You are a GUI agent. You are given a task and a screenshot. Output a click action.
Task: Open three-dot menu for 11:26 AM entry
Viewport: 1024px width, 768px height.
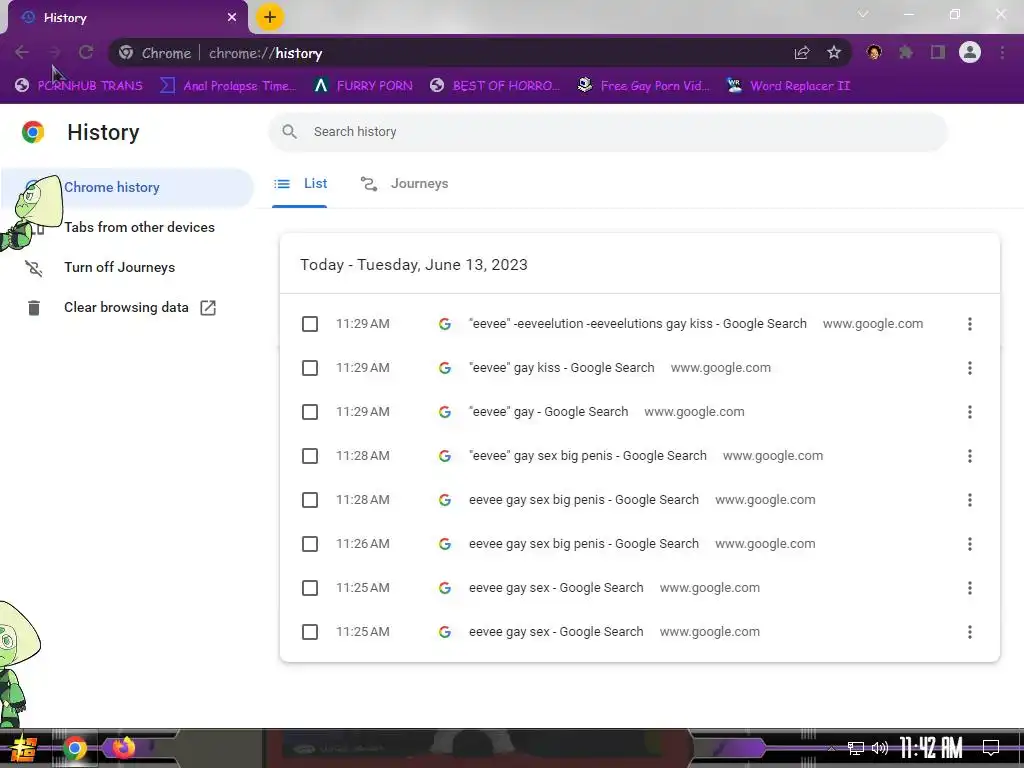pyautogui.click(x=970, y=544)
